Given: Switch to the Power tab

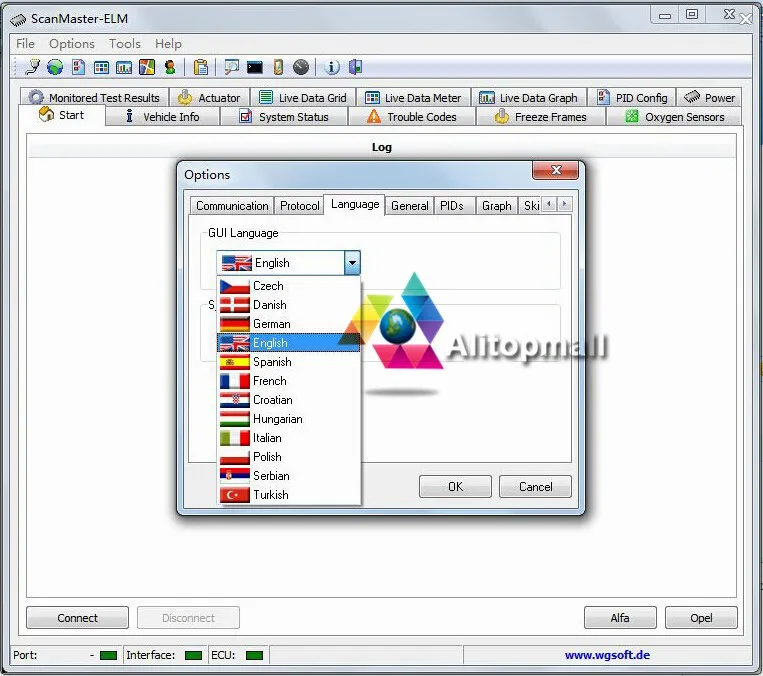Looking at the screenshot, I should click(709, 97).
